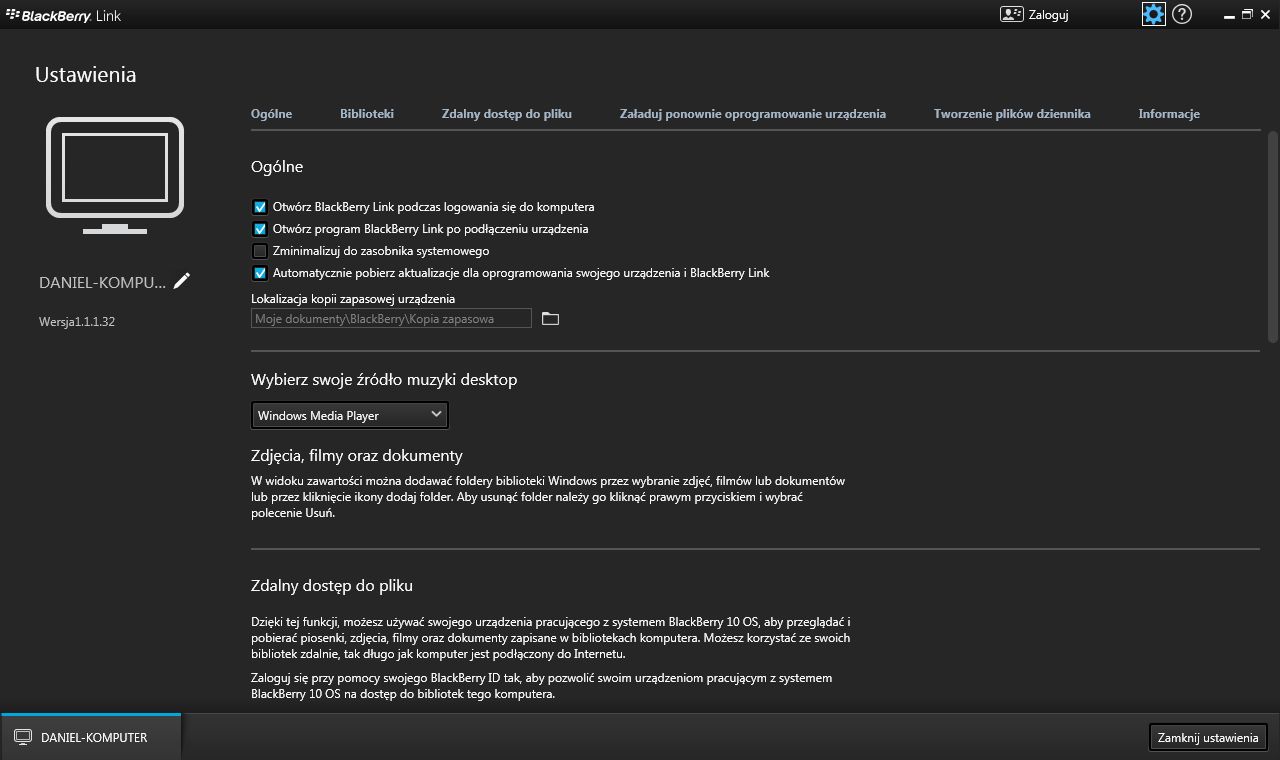Viewport: 1280px width, 760px height.
Task: Click the 'Wybierz swoje źródło muzyki desktop' heading
Action: click(x=384, y=380)
